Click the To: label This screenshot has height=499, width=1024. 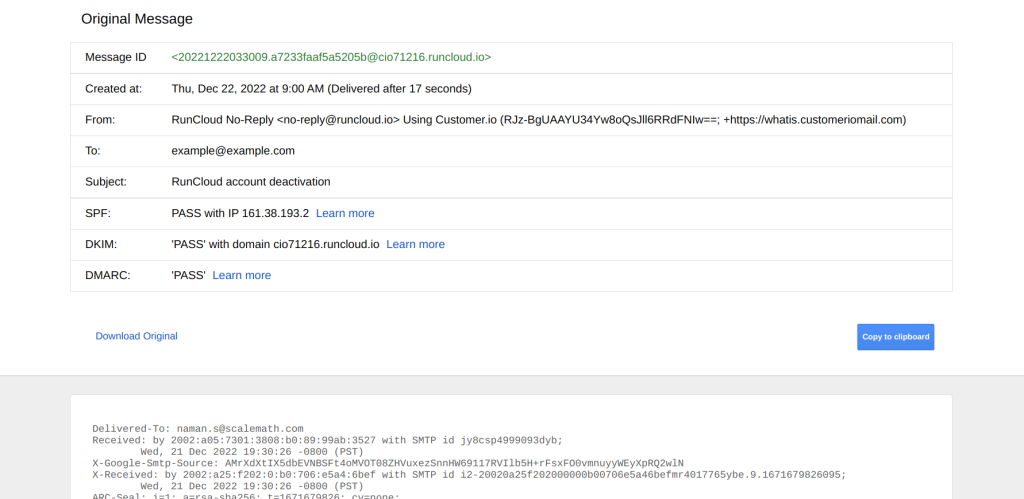coord(93,150)
